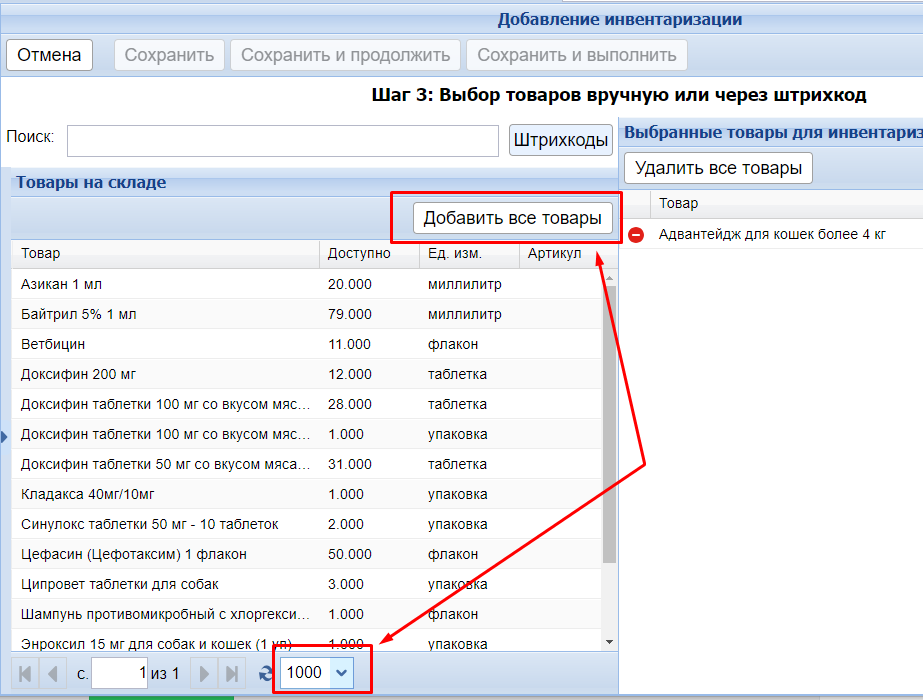Image resolution: width=923 pixels, height=700 pixels.
Task: Click Добавить все товары button
Action: pyautogui.click(x=513, y=218)
